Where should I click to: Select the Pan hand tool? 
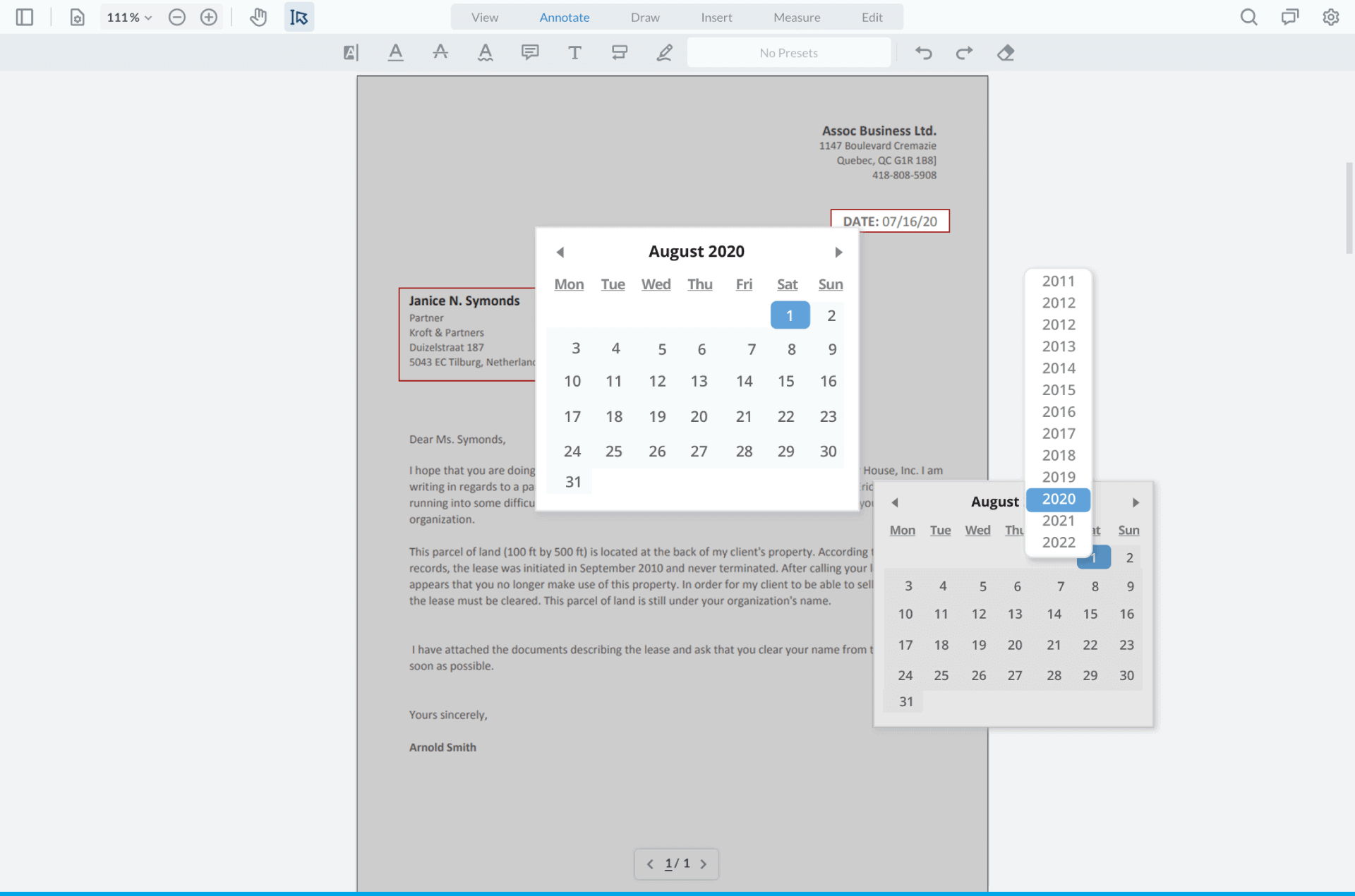pyautogui.click(x=258, y=17)
